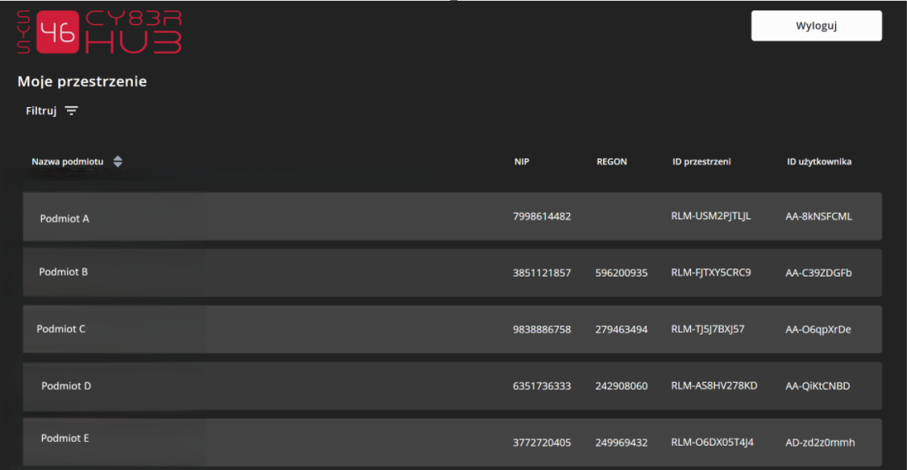Select NIP 7998614482

[x=542, y=216]
